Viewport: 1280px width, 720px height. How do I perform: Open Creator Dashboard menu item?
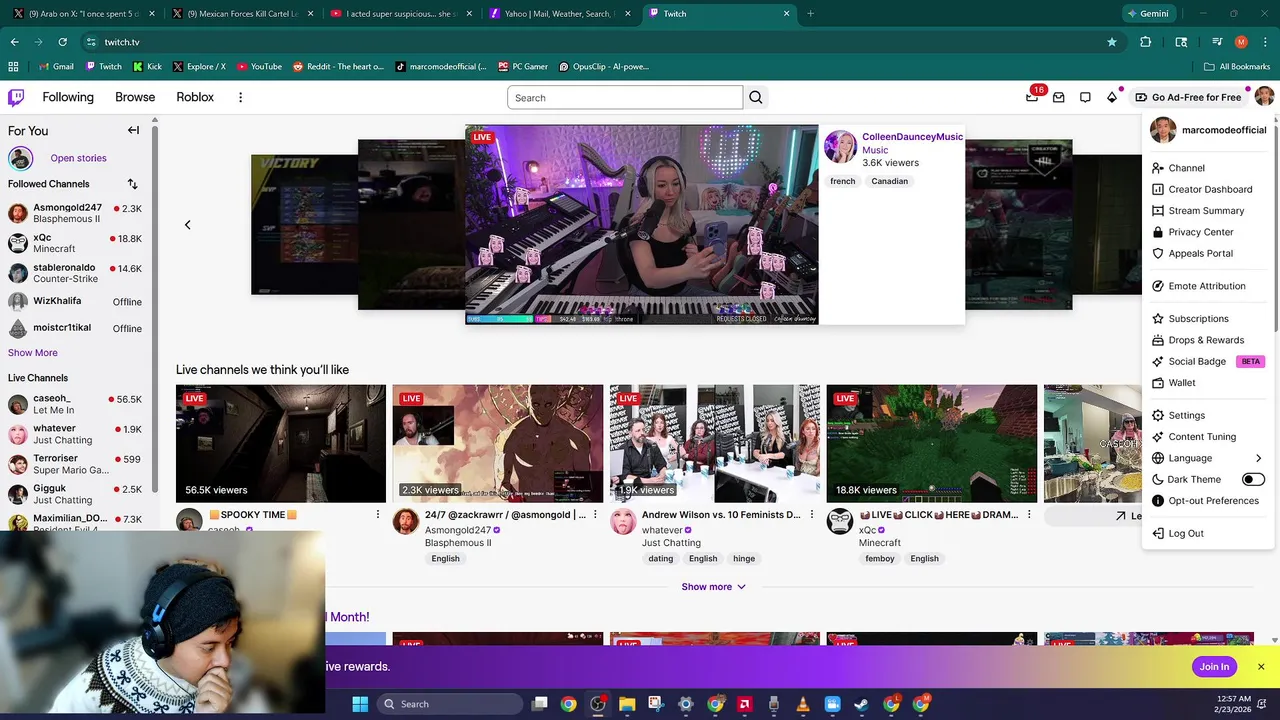1209,189
